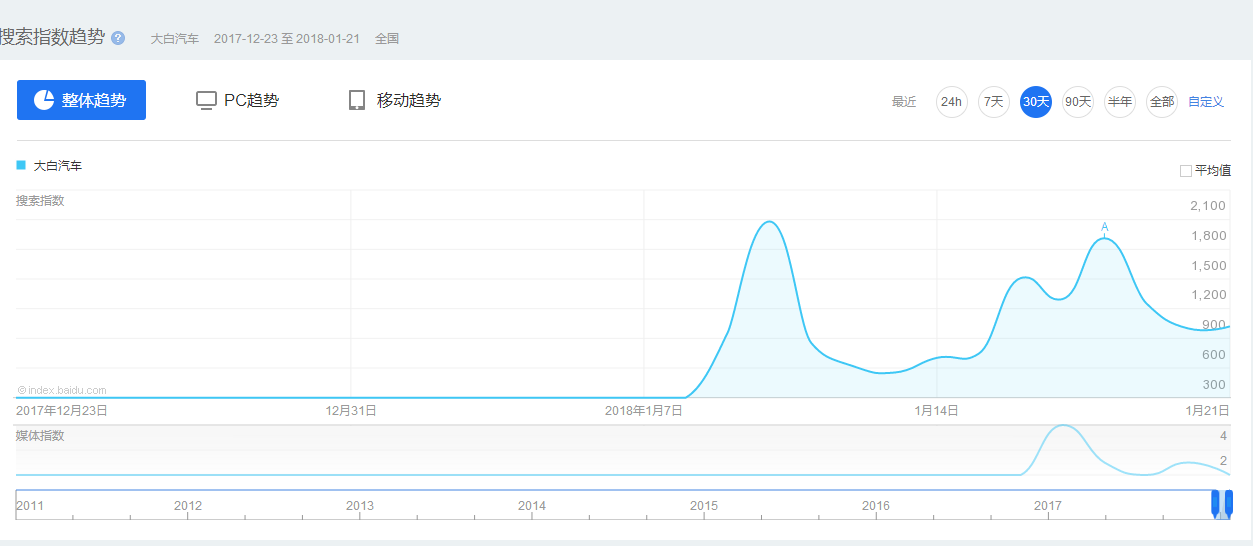Open the 自定义 custom date range
Image resolution: width=1253 pixels, height=546 pixels.
click(1205, 102)
